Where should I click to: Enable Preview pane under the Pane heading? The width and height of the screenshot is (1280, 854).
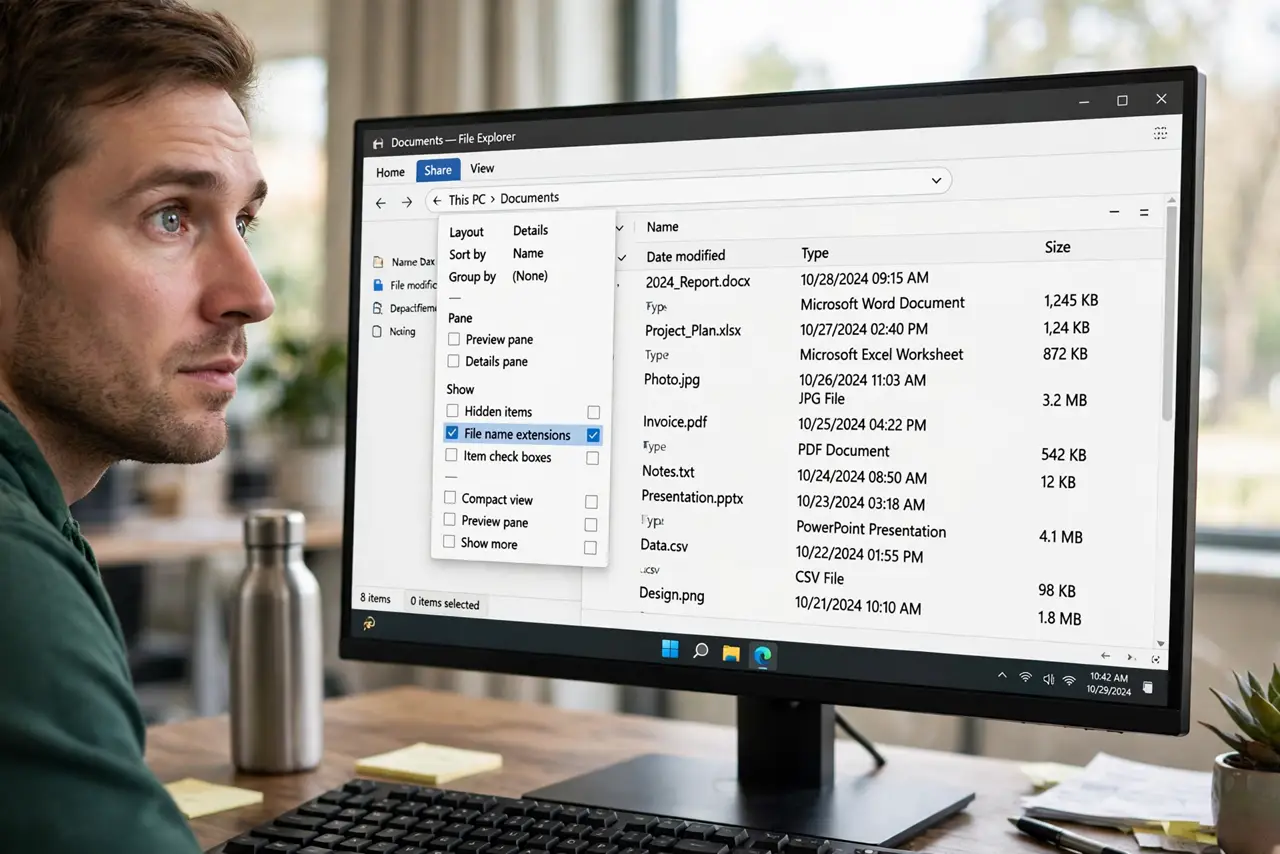pyautogui.click(x=454, y=339)
